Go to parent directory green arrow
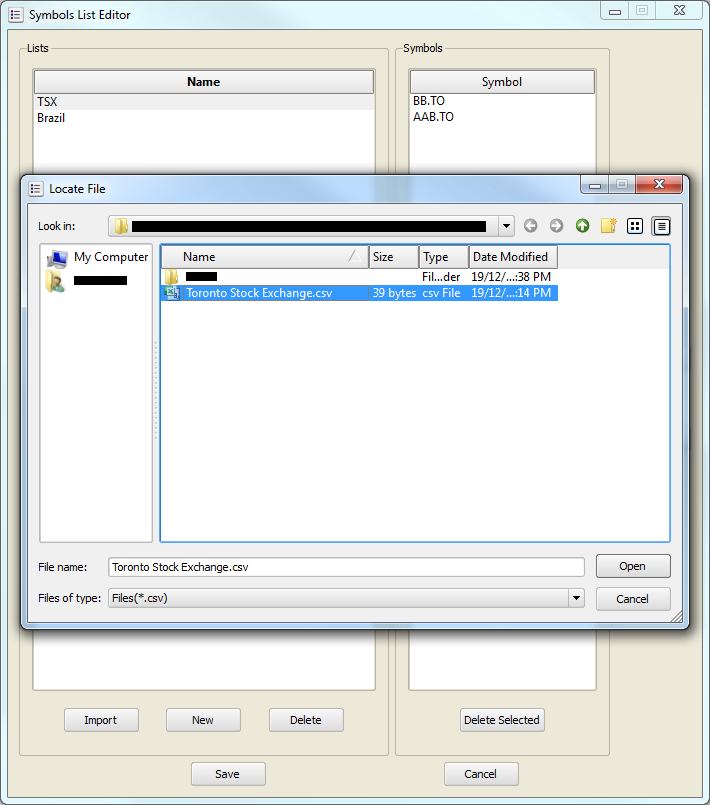The height and width of the screenshot is (805, 710). click(582, 226)
